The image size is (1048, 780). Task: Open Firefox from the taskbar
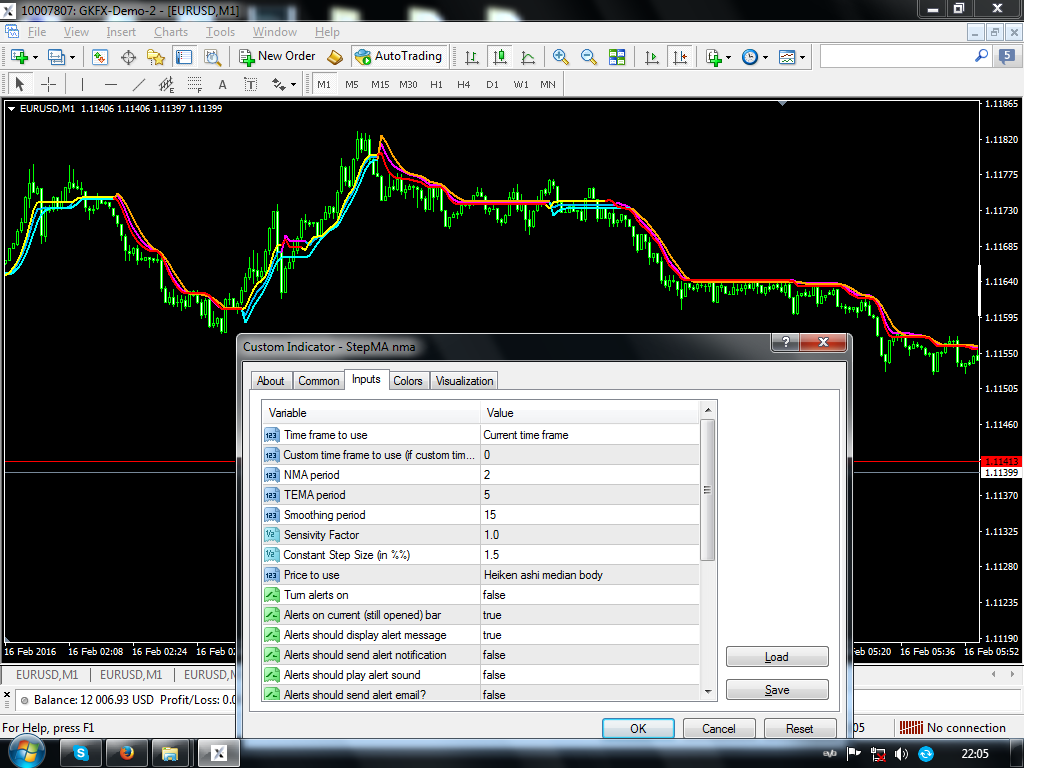[126, 754]
